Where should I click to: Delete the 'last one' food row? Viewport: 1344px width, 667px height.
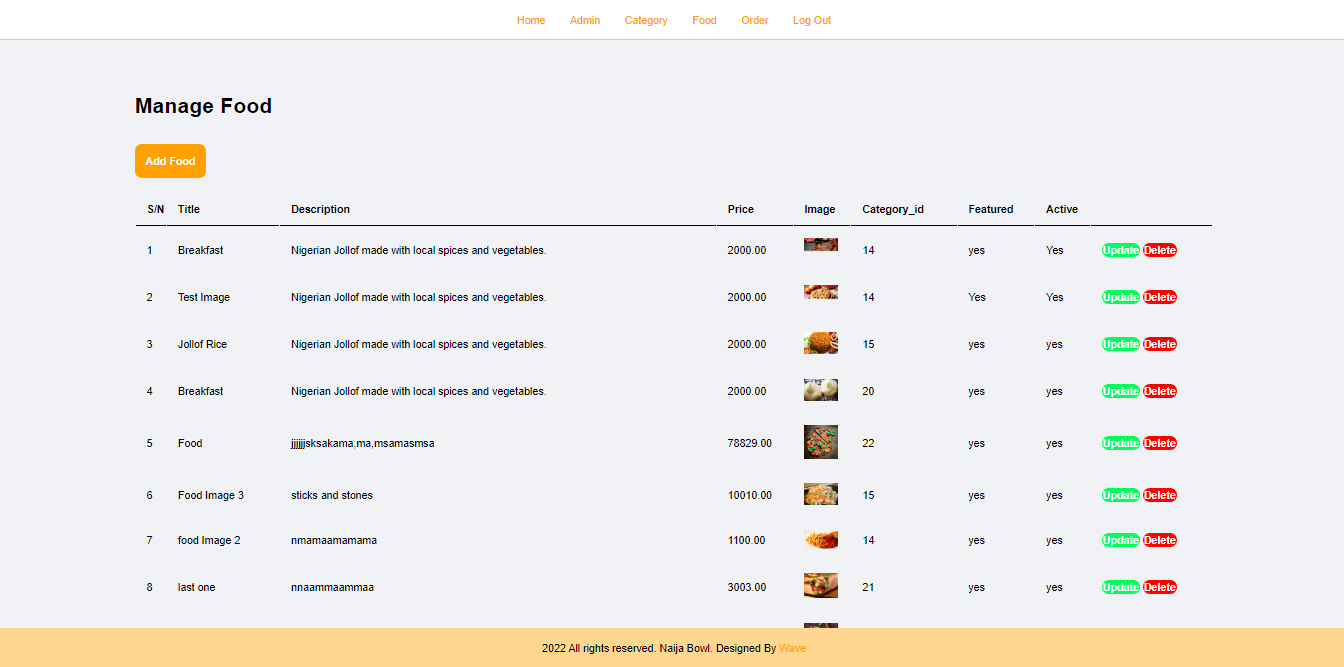click(x=1160, y=587)
